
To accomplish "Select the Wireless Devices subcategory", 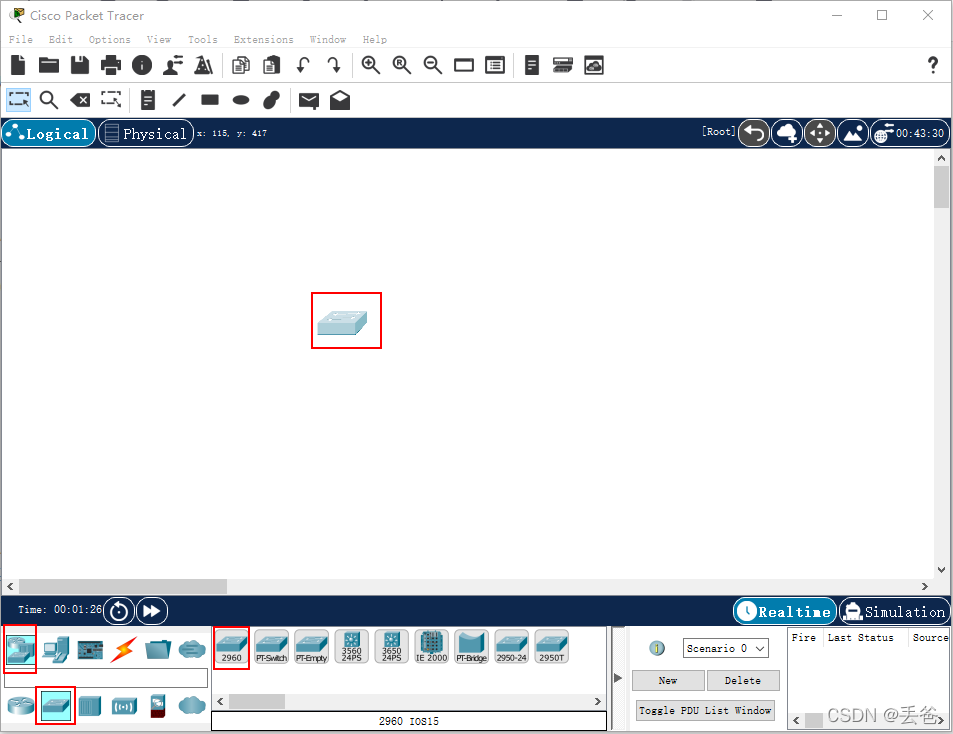I will click(x=124, y=707).
